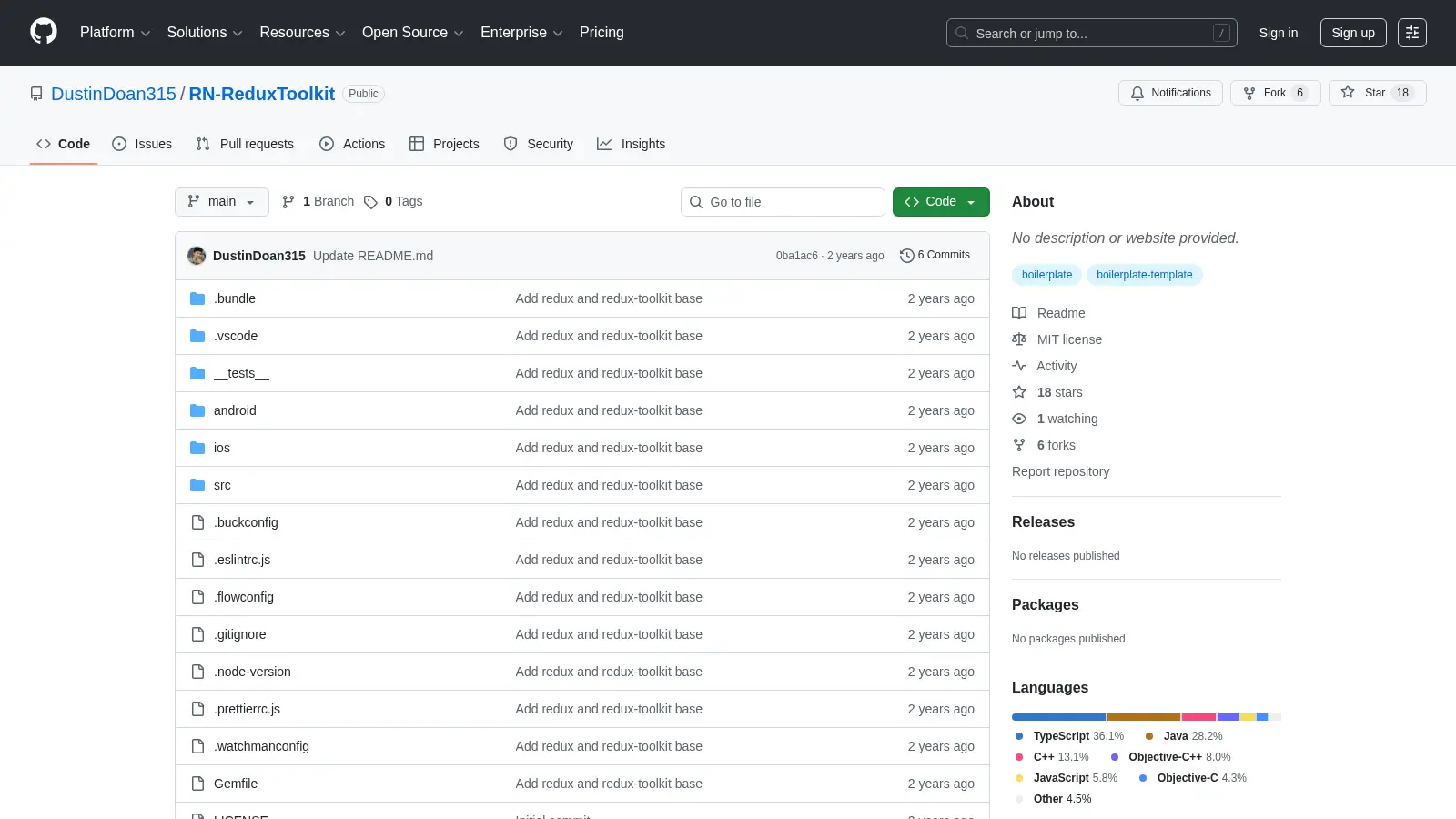
Task: Click the Java segment of language bar
Action: (1144, 717)
